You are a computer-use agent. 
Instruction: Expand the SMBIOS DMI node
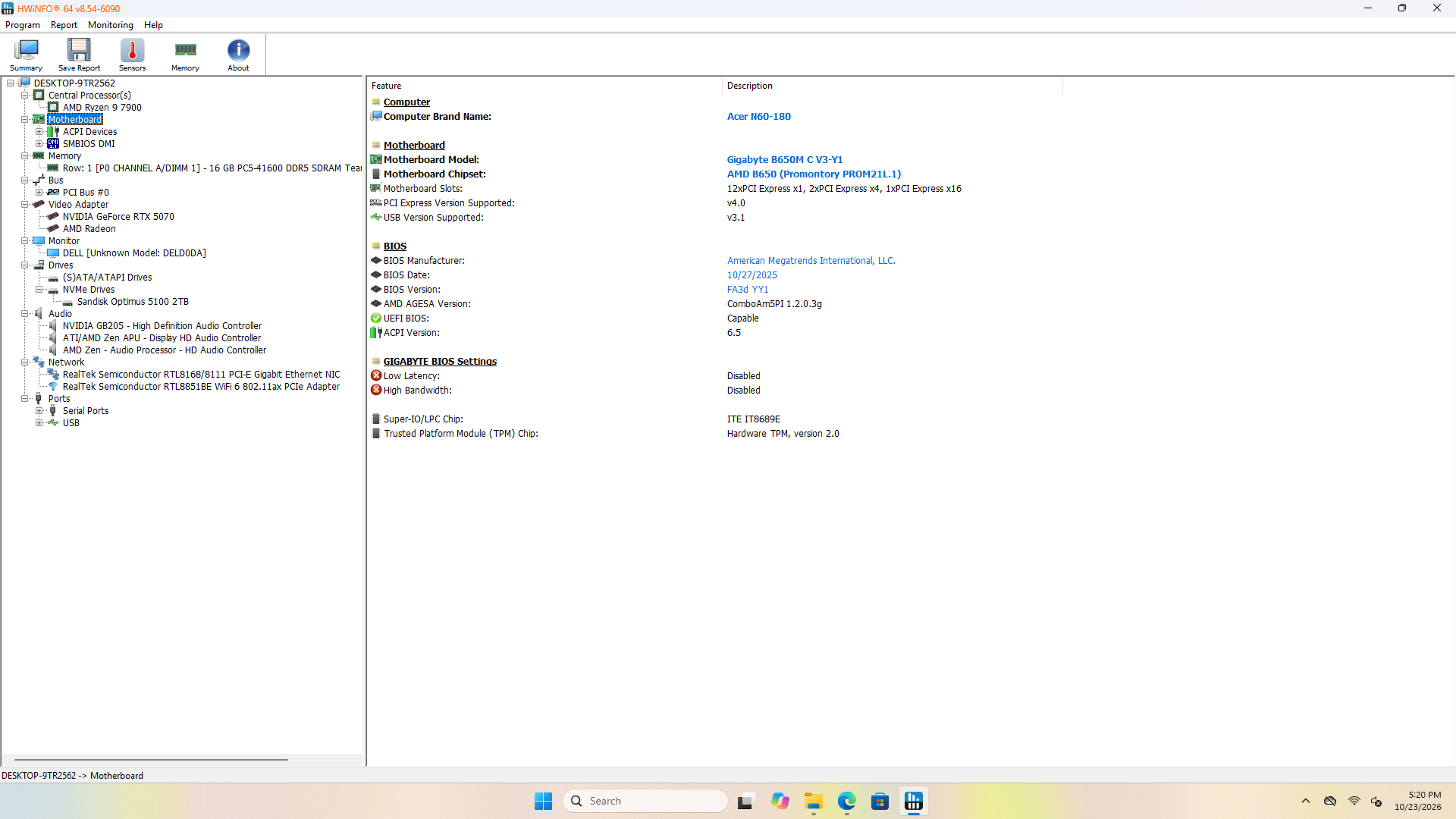click(x=39, y=144)
